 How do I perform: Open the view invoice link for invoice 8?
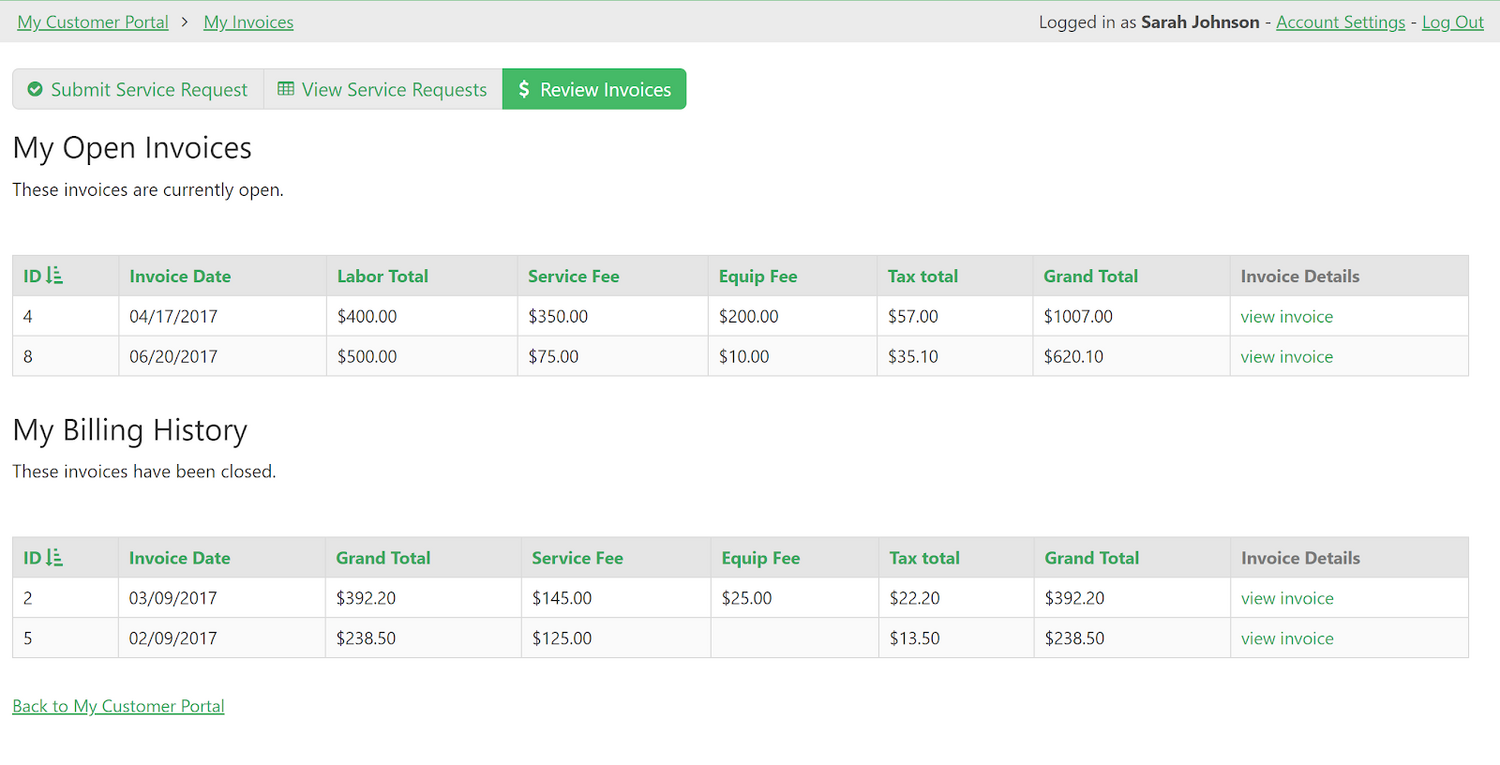pos(1286,357)
